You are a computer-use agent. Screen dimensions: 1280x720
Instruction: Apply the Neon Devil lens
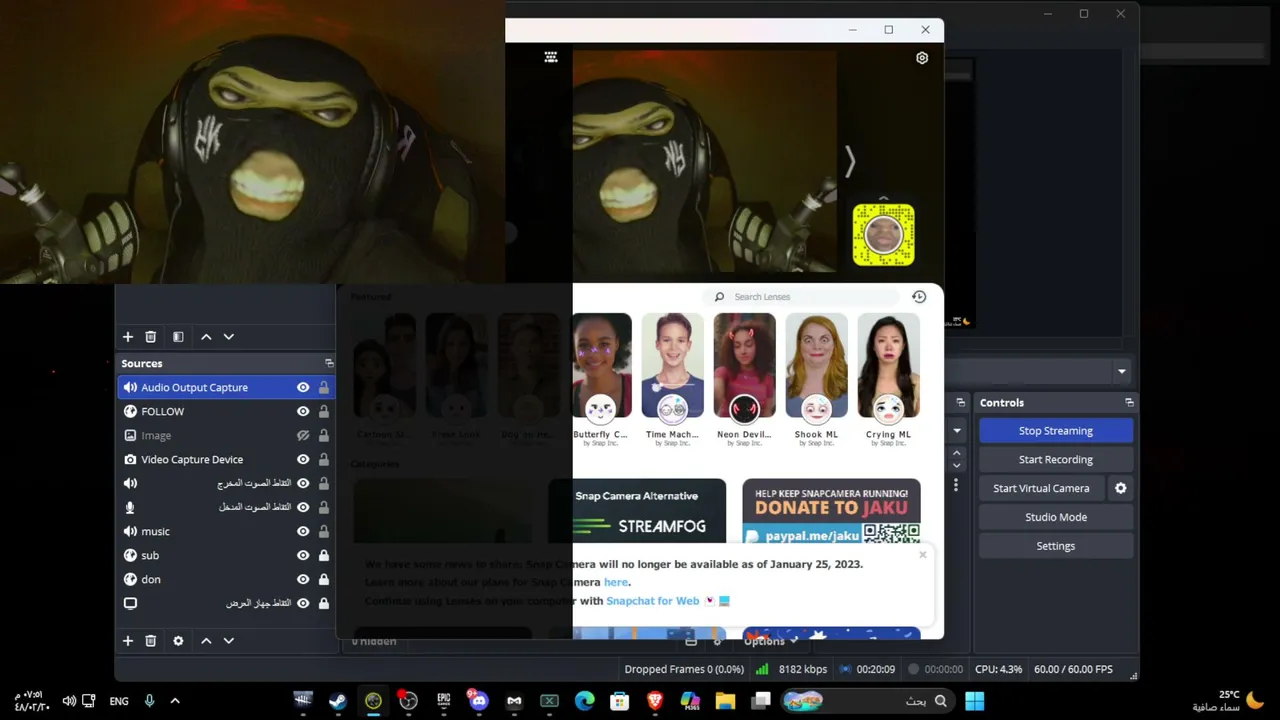pyautogui.click(x=744, y=379)
